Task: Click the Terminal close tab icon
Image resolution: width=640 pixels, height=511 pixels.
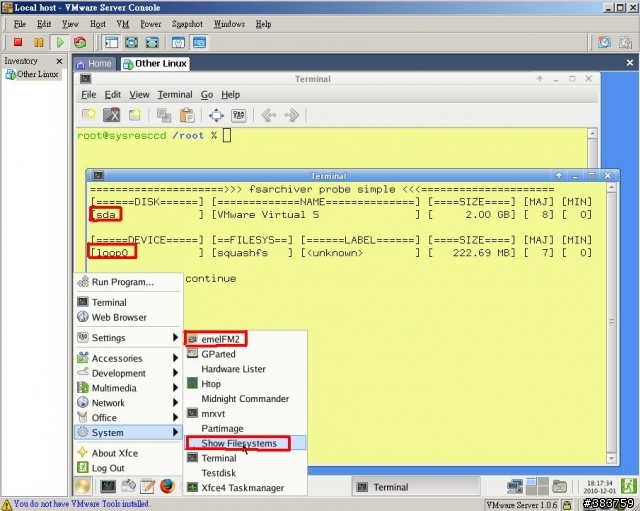Action: pyautogui.click(x=111, y=115)
